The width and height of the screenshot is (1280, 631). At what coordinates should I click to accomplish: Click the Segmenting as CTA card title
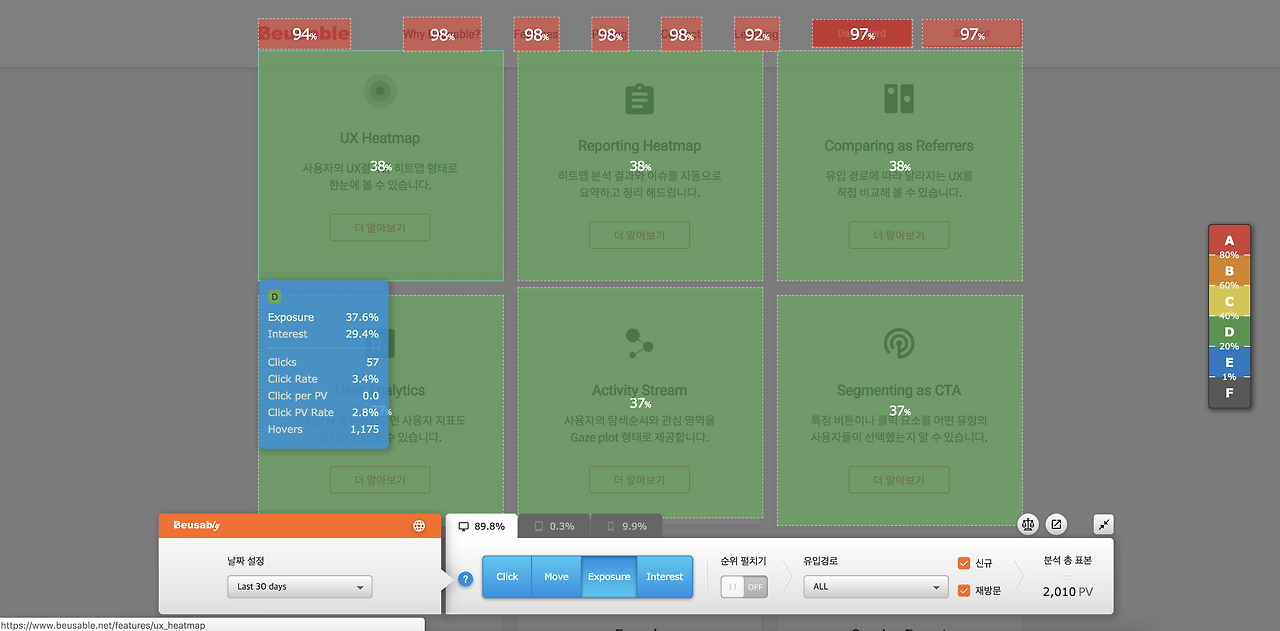pyautogui.click(x=899, y=390)
